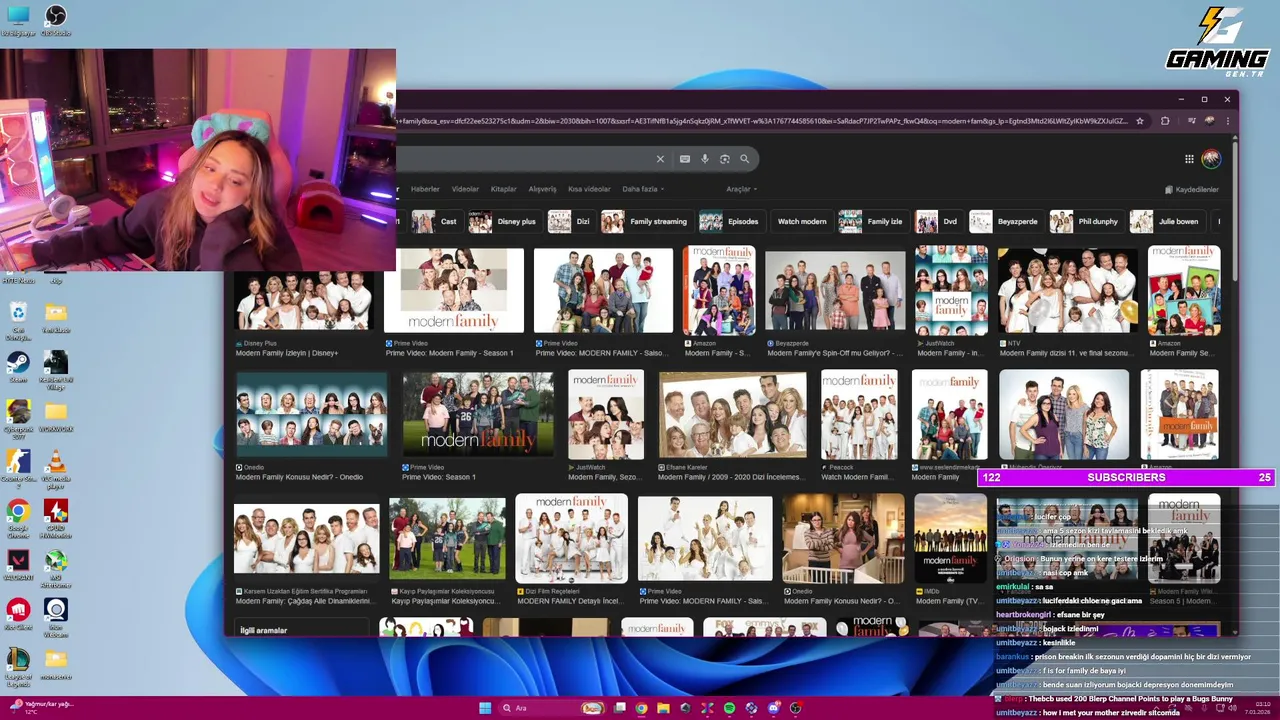The image size is (1280, 720).
Task: Open Chrome extensions puzzle icon
Action: point(1165,121)
